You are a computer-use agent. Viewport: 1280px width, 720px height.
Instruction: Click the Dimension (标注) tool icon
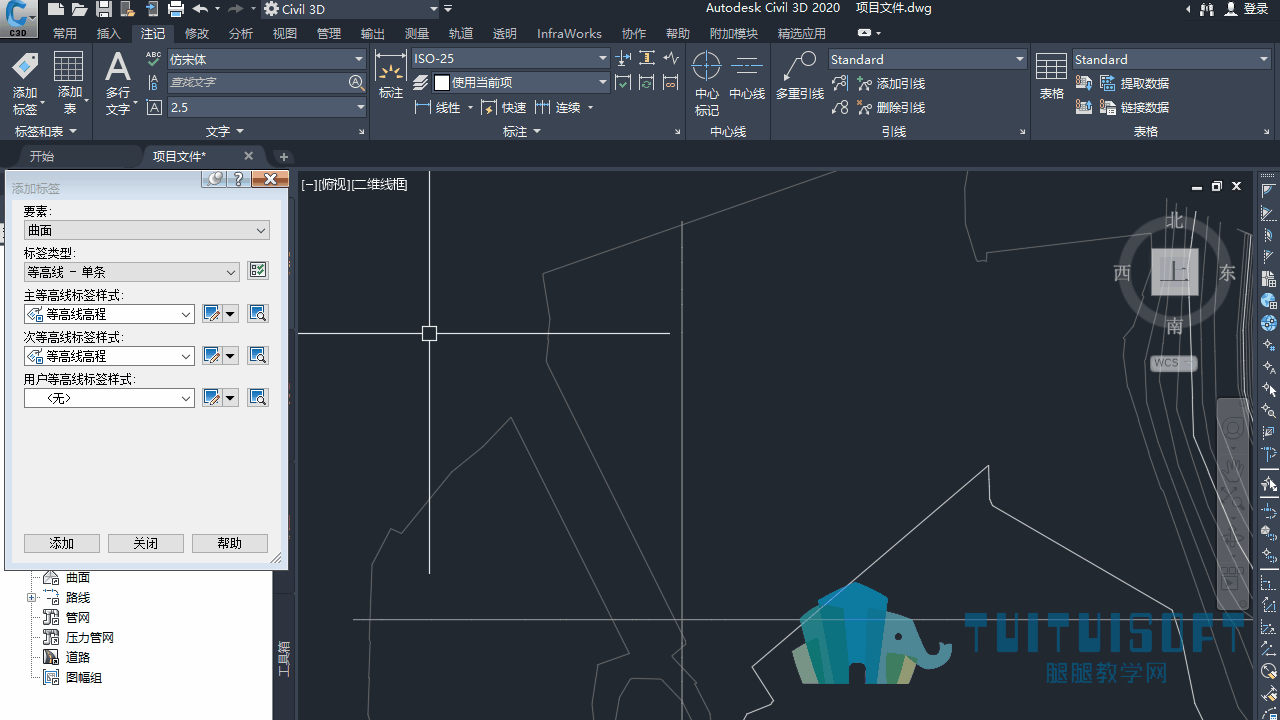coord(390,76)
